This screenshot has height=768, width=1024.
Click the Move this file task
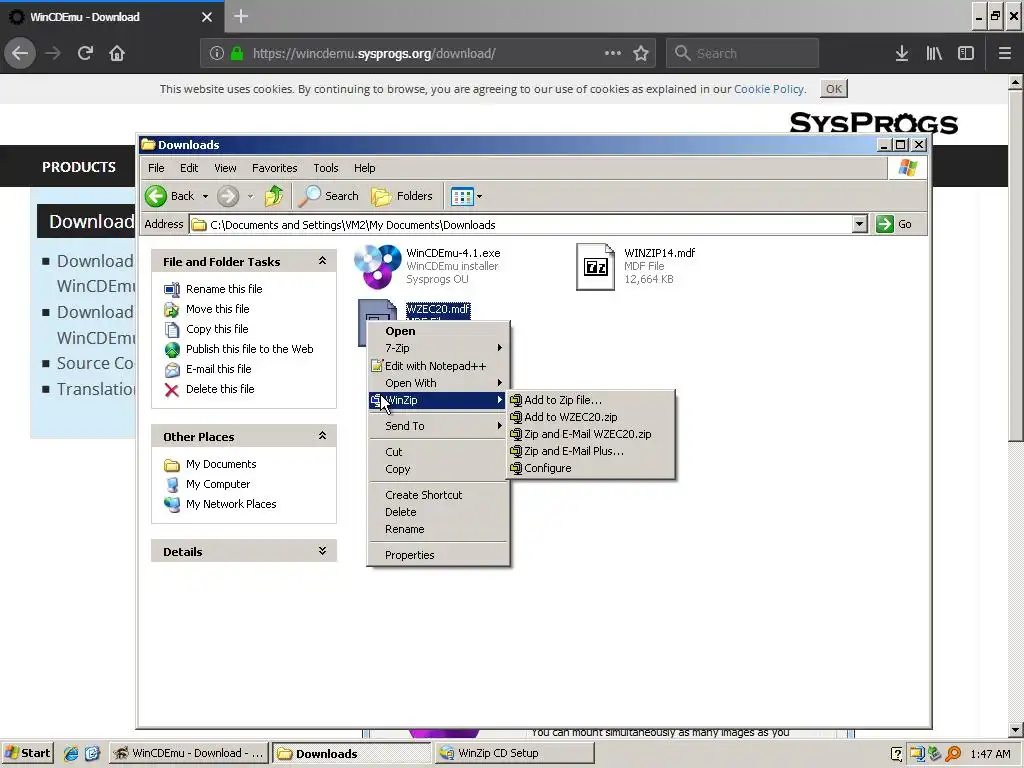217,309
